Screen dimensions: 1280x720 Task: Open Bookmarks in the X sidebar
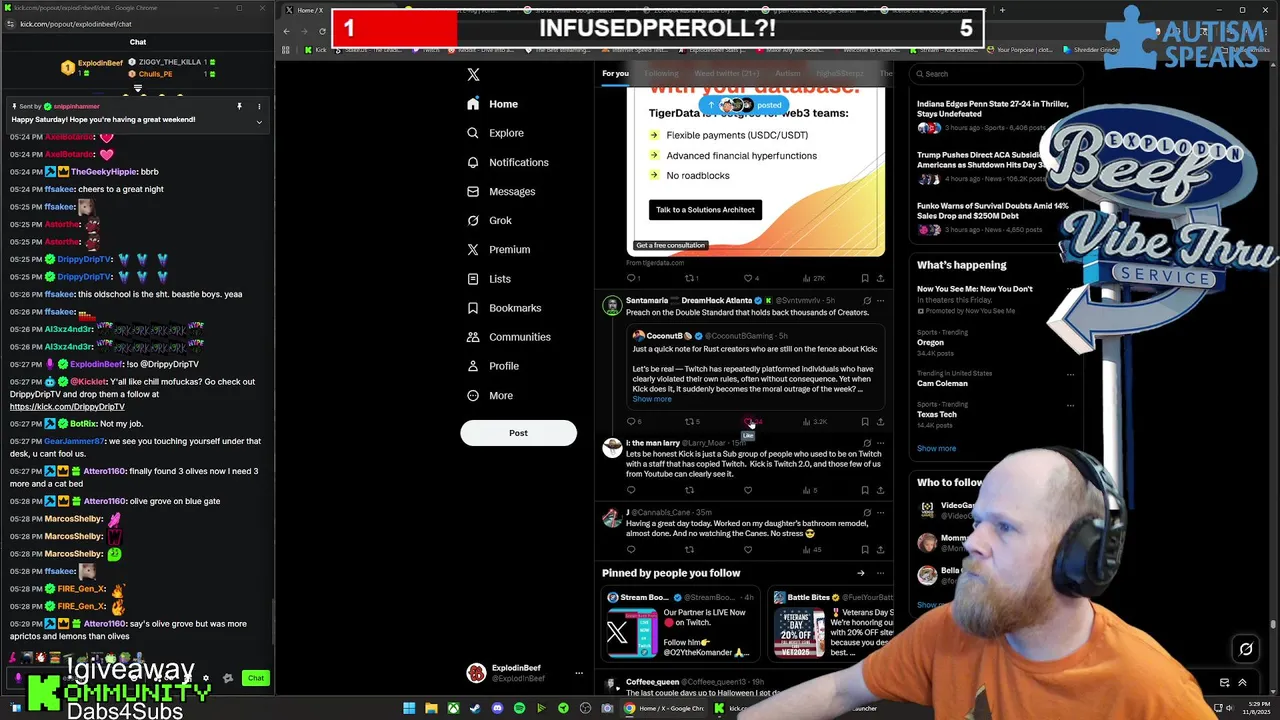tap(504, 308)
